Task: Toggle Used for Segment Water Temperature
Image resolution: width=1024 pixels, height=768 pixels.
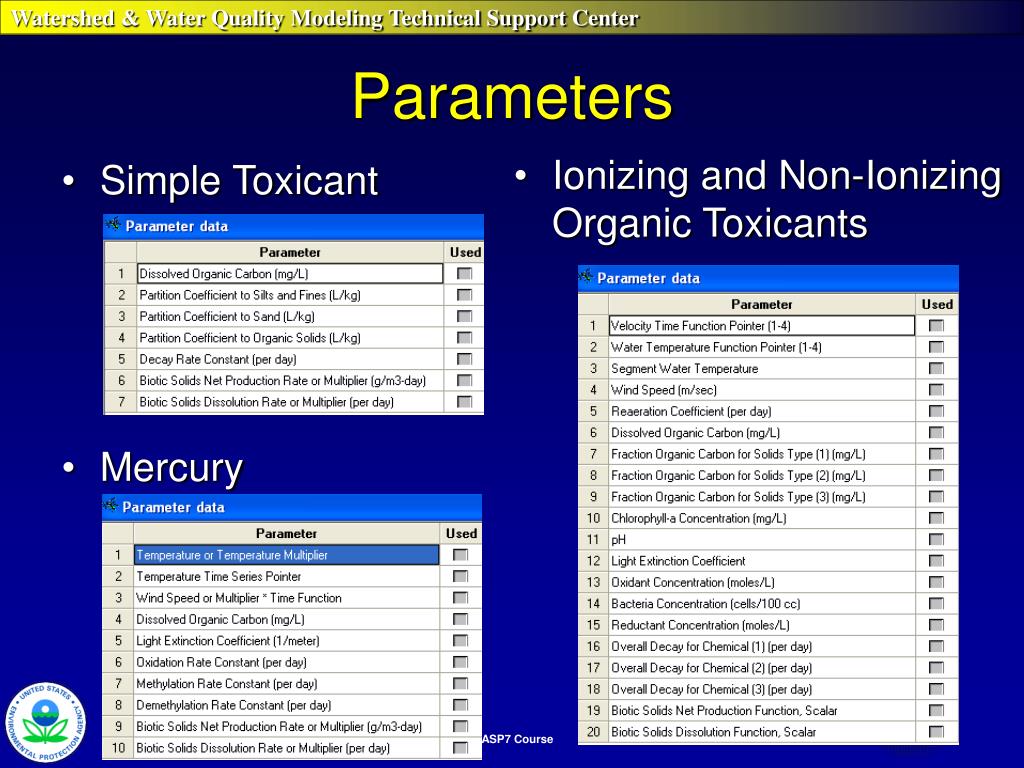Action: click(936, 368)
